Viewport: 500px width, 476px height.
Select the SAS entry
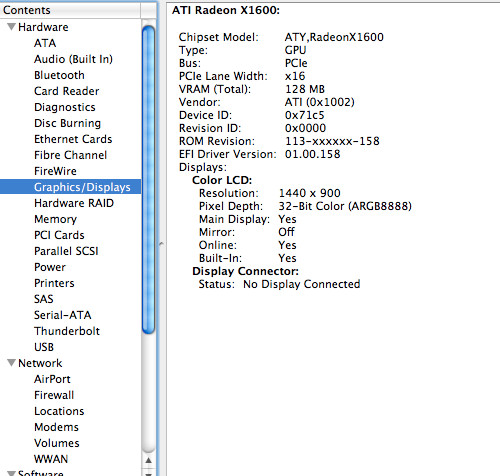pos(44,299)
